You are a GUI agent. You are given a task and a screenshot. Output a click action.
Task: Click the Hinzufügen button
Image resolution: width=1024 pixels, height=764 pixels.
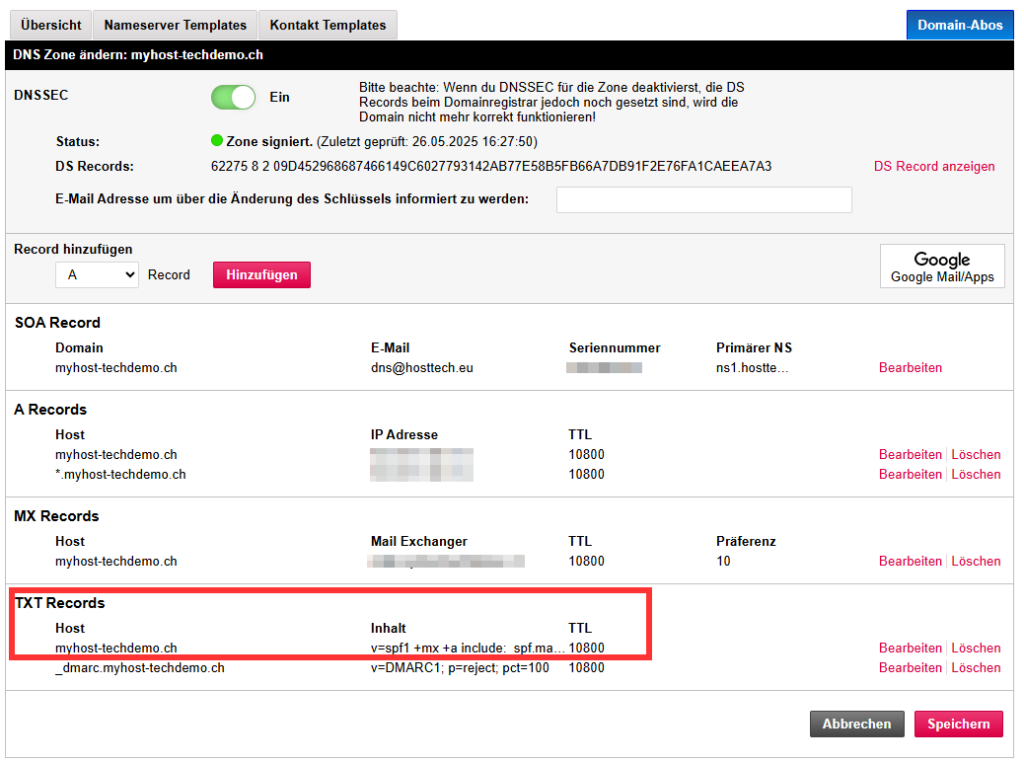pos(262,274)
